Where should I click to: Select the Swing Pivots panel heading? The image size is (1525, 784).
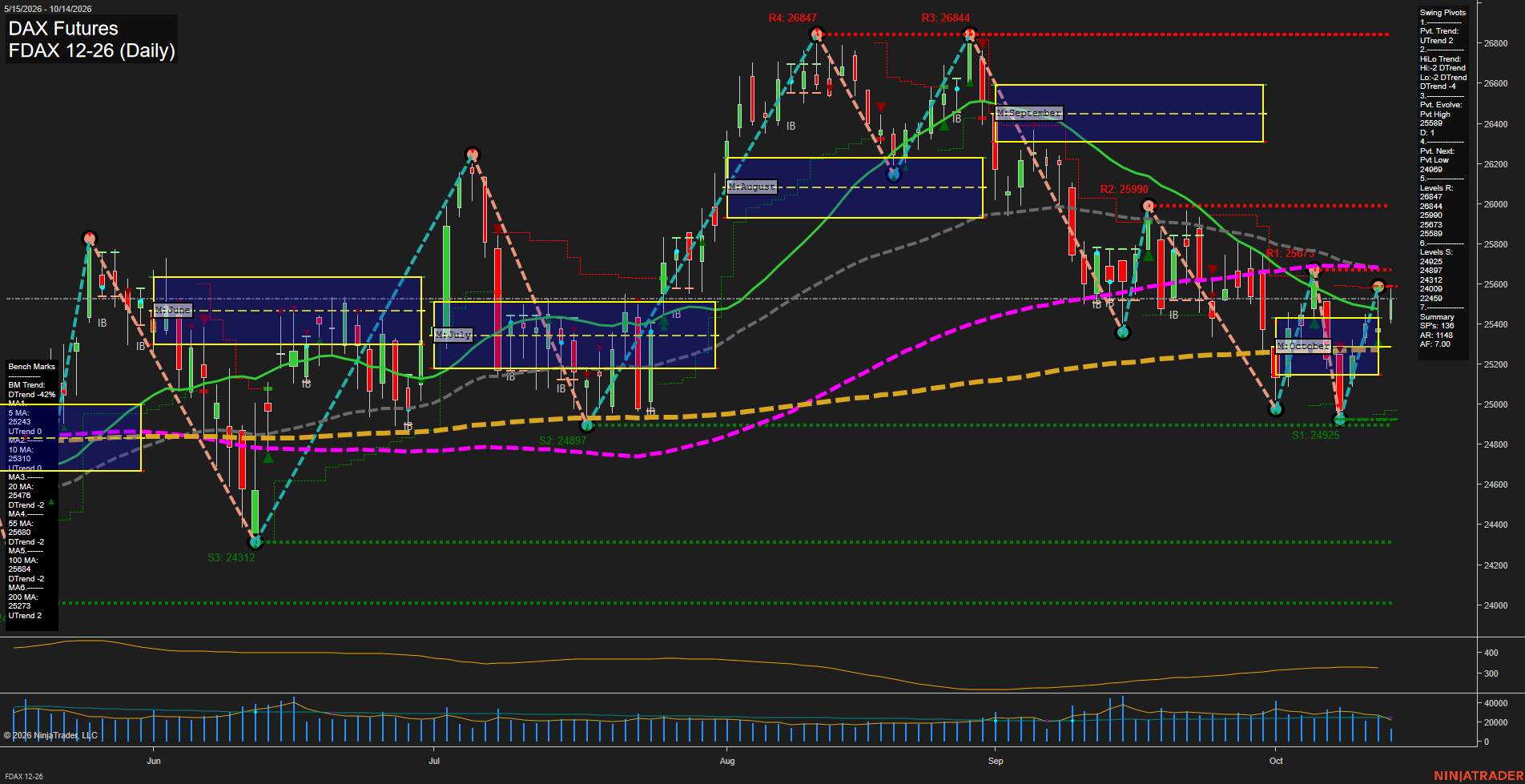point(1443,13)
